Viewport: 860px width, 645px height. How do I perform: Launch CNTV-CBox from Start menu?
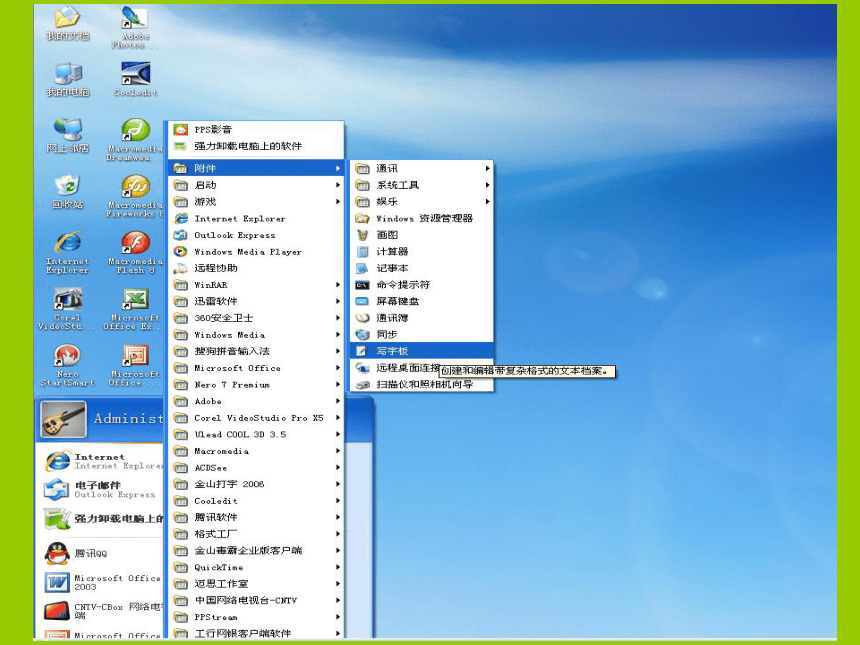(103, 610)
